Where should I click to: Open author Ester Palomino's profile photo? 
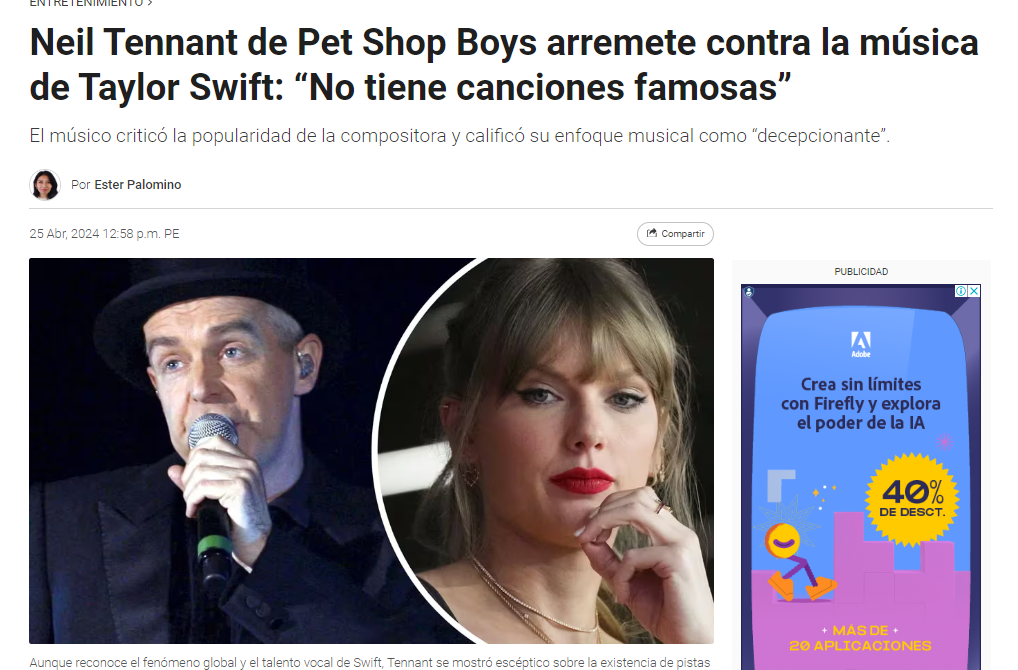click(x=45, y=185)
